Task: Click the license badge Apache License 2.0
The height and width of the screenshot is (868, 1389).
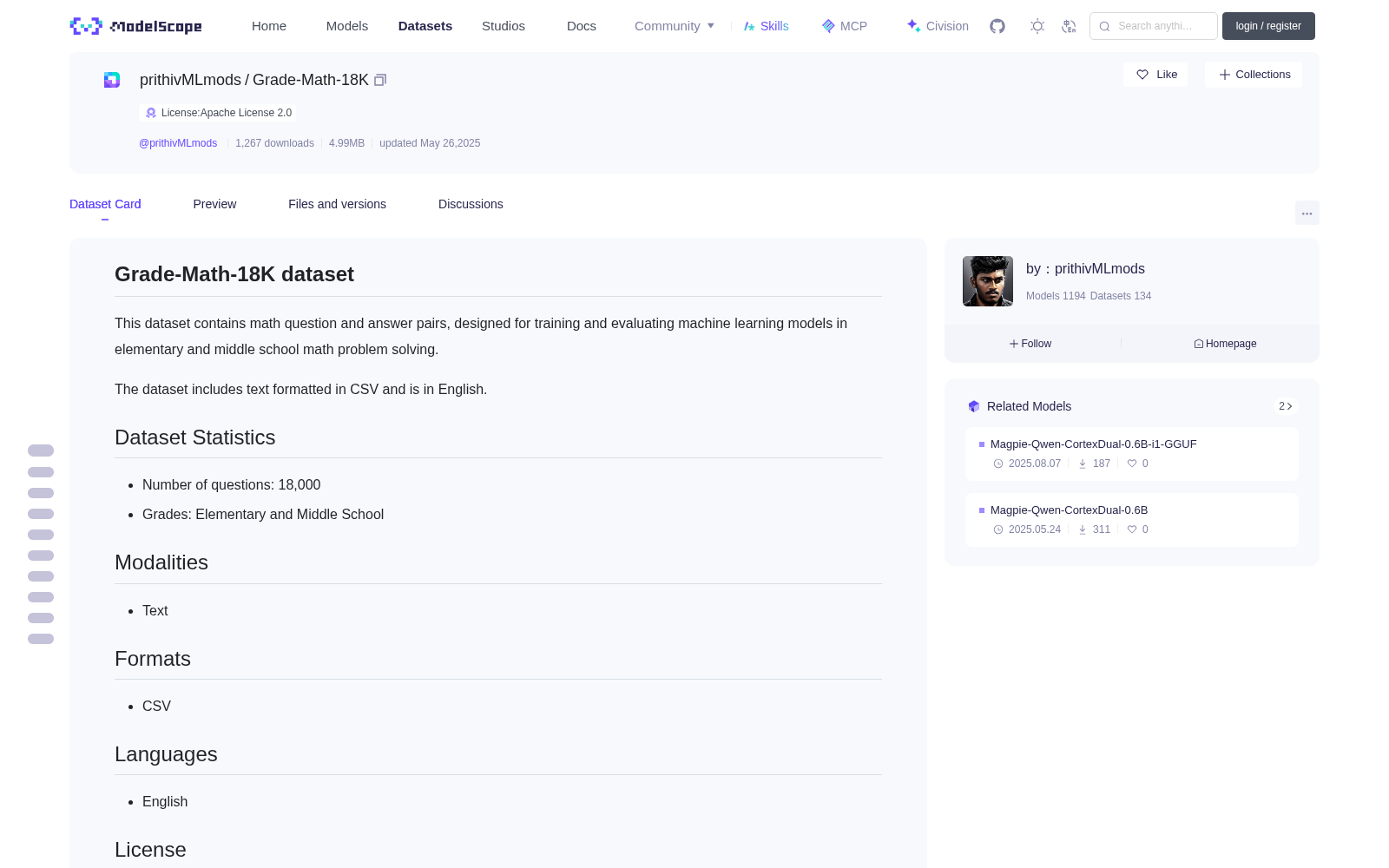Action: [x=218, y=113]
